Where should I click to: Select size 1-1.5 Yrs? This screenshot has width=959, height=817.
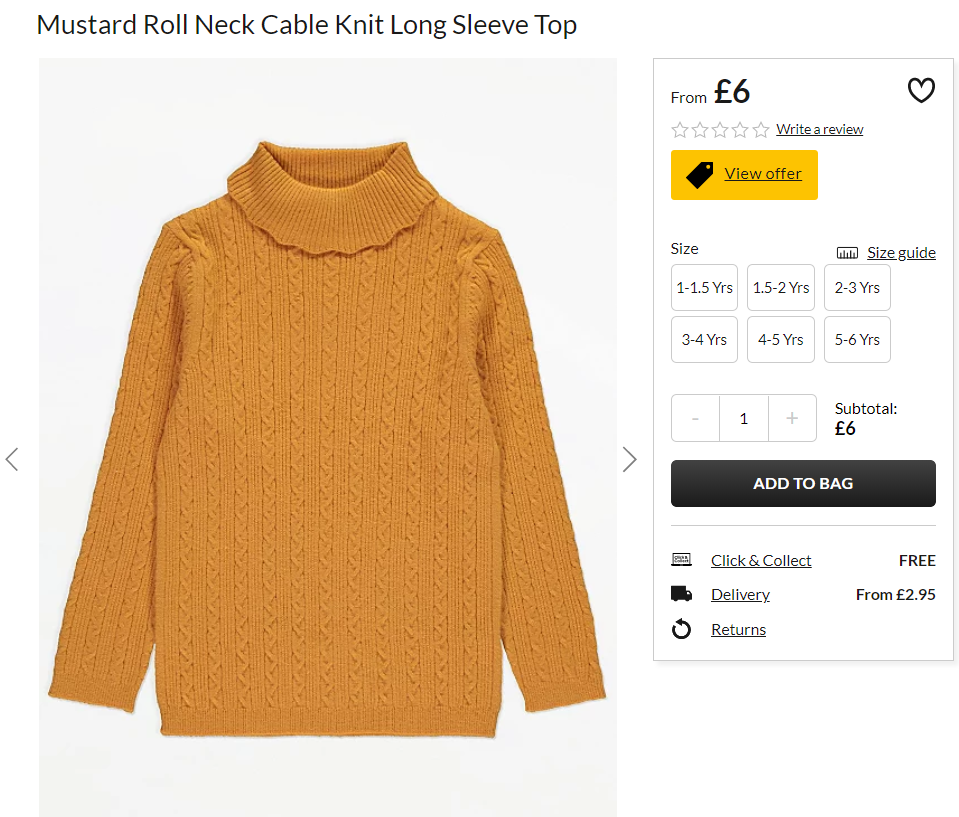click(704, 287)
